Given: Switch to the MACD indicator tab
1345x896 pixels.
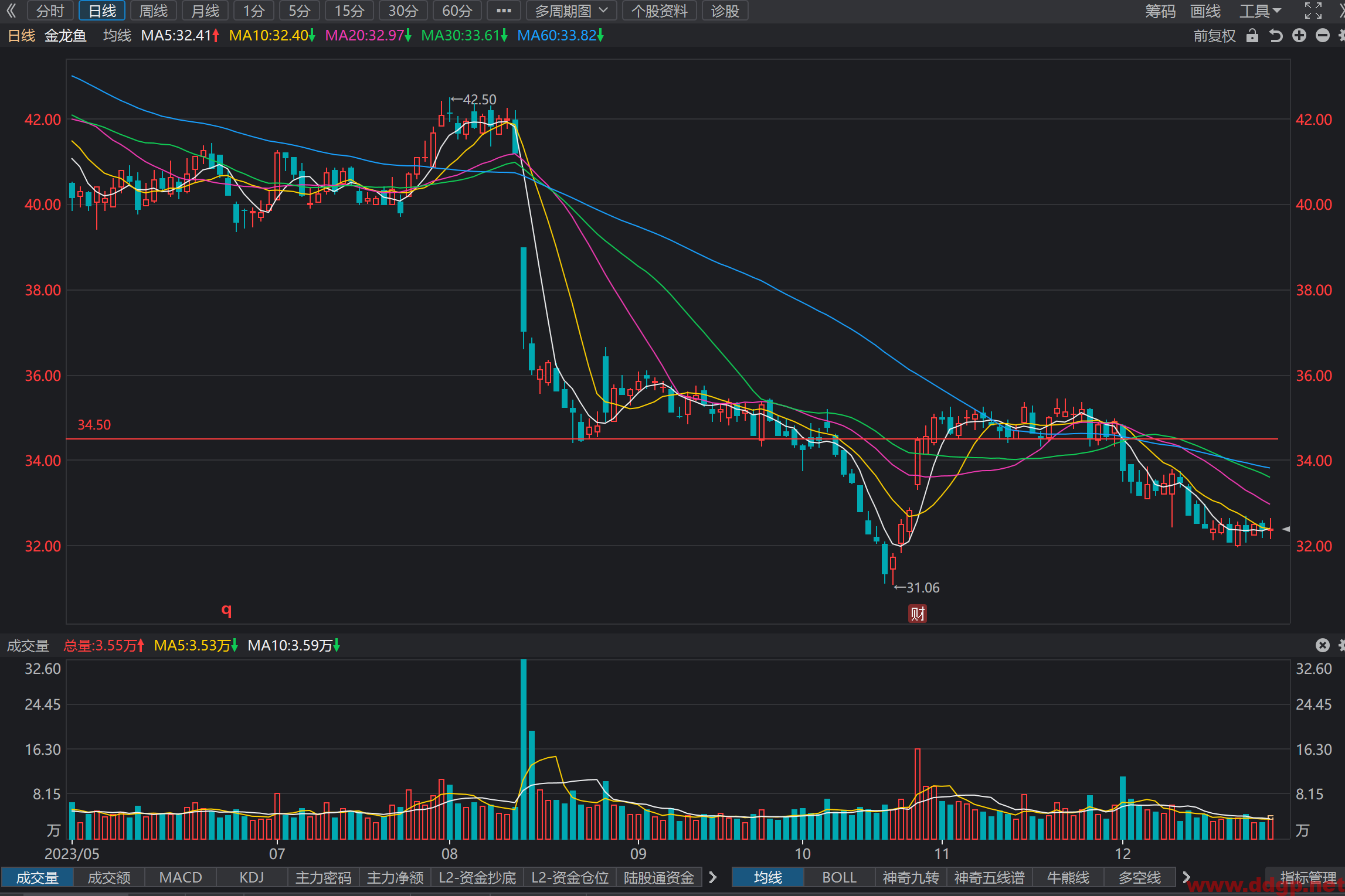Looking at the screenshot, I should pos(181,877).
